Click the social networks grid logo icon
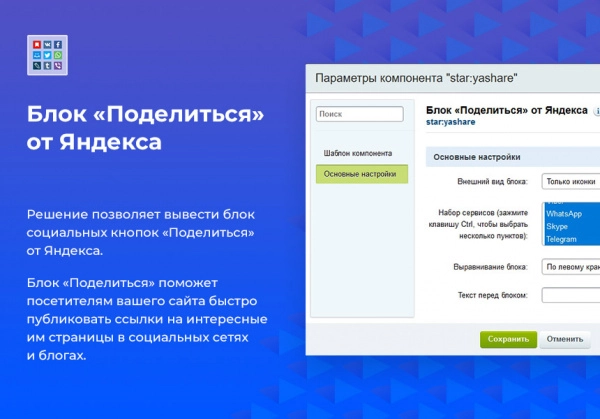The height and width of the screenshot is (419, 600). (47, 55)
